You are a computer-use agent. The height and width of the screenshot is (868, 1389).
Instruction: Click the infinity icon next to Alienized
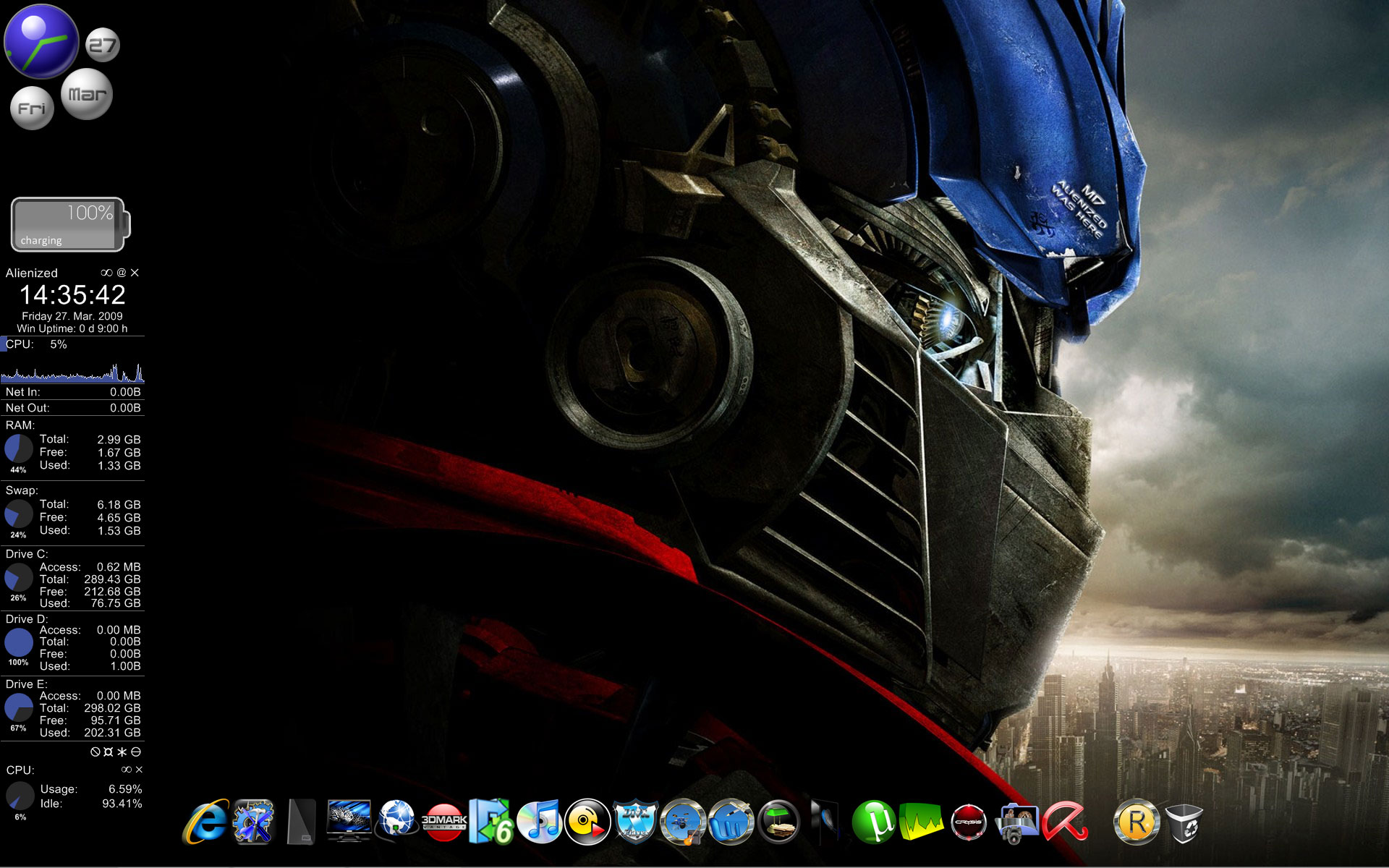(x=106, y=273)
